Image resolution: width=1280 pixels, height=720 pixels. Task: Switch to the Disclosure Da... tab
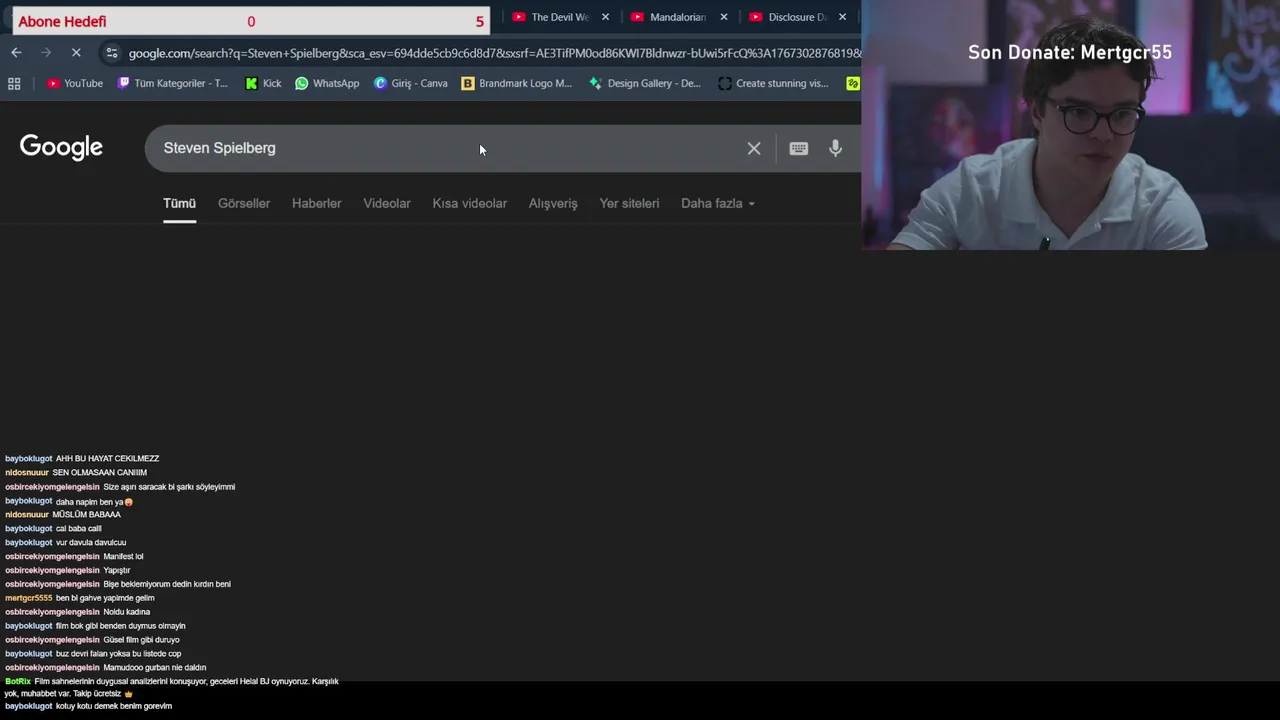[788, 17]
